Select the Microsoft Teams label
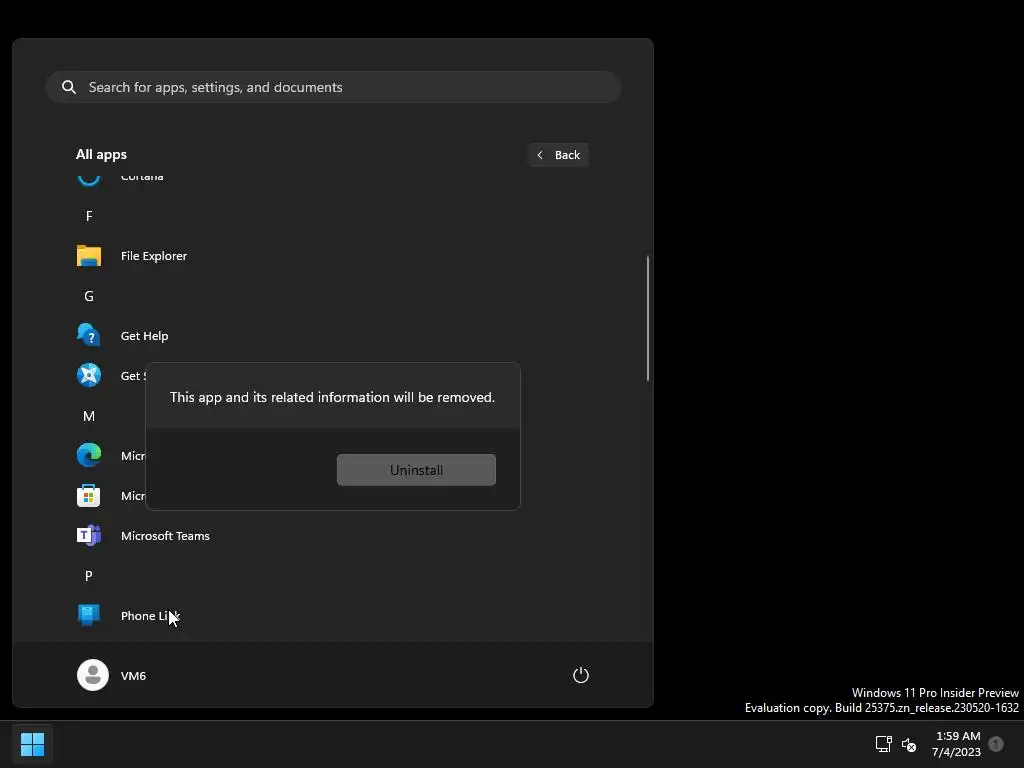Image resolution: width=1024 pixels, height=768 pixels. point(165,536)
